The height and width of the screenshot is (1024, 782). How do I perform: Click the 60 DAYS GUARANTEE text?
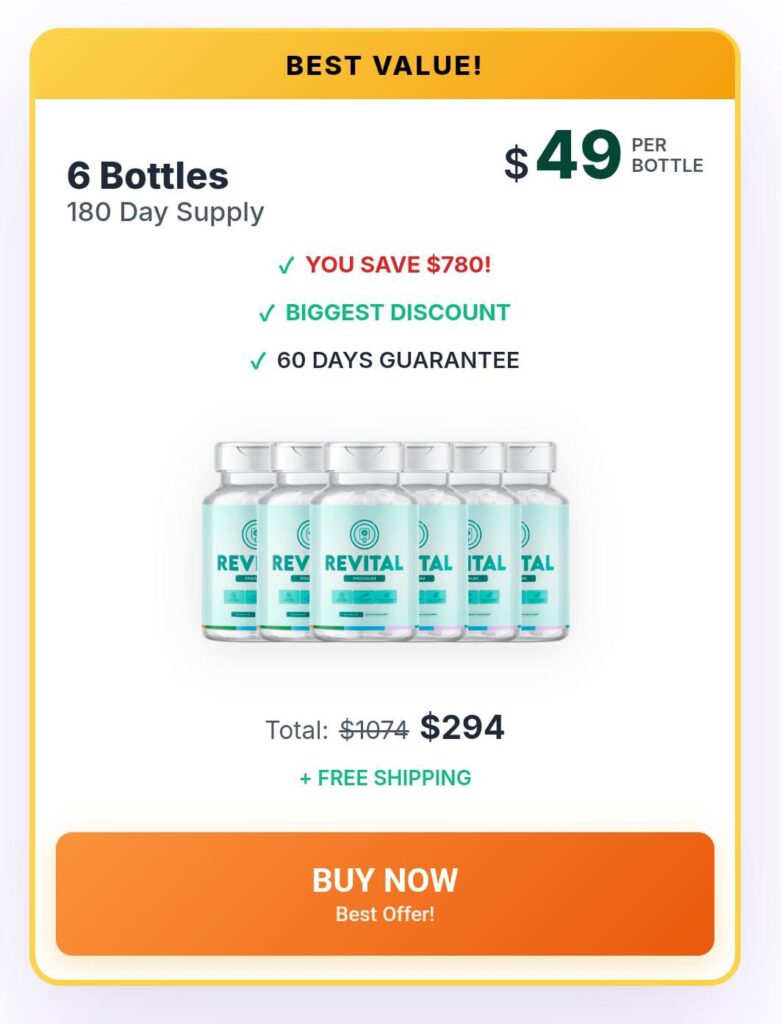click(398, 360)
